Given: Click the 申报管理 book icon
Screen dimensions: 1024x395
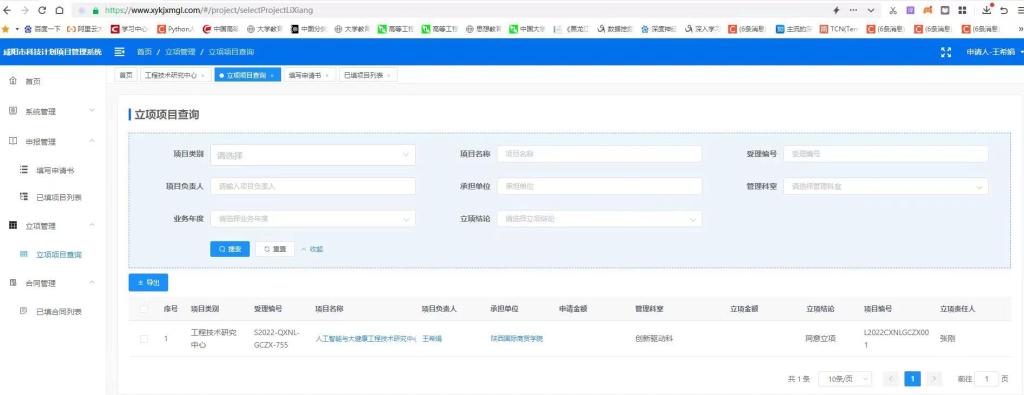Looking at the screenshot, I should click(13, 141).
